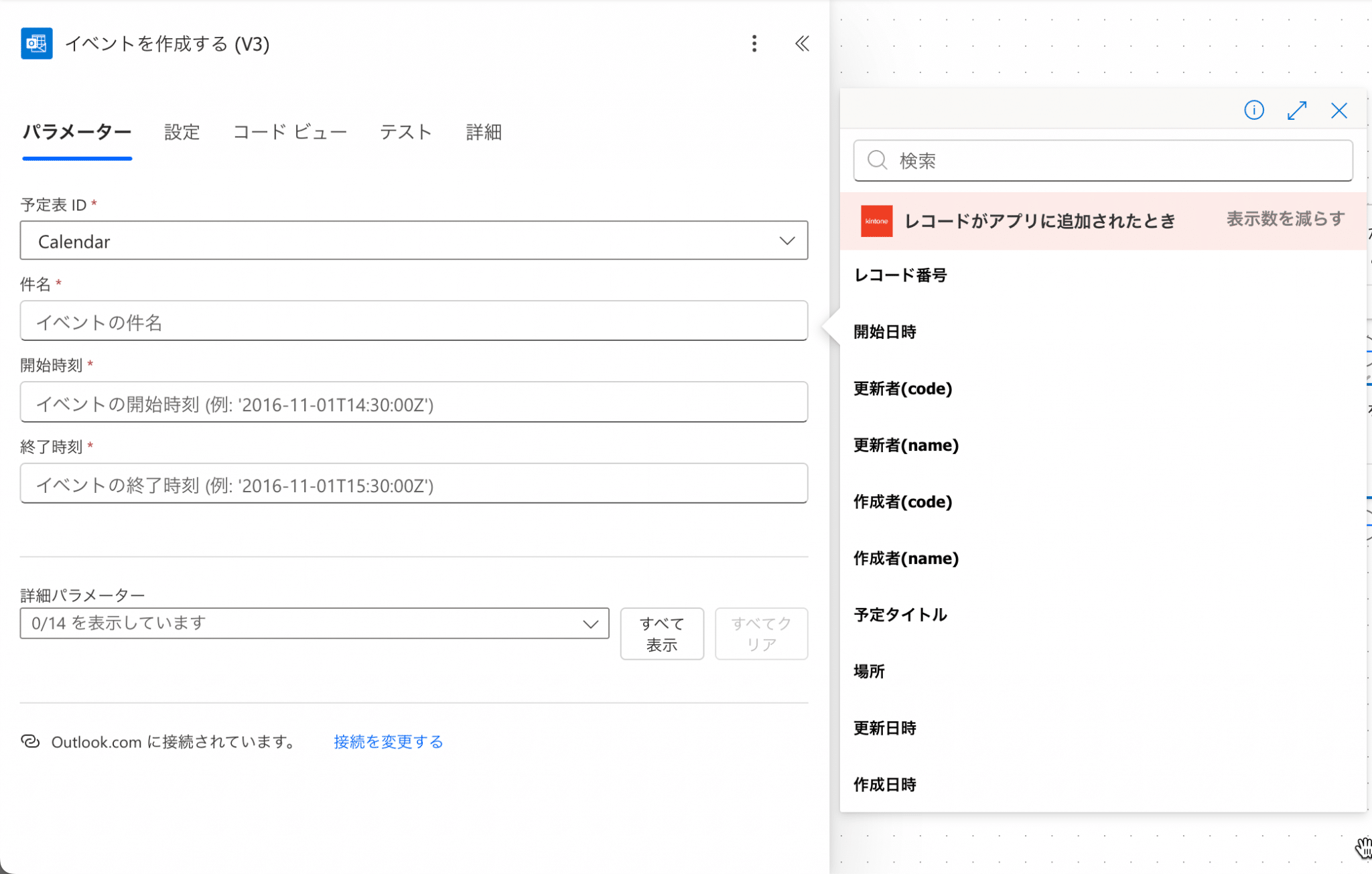
Task: Collapse the action panel with double chevron
Action: (802, 44)
